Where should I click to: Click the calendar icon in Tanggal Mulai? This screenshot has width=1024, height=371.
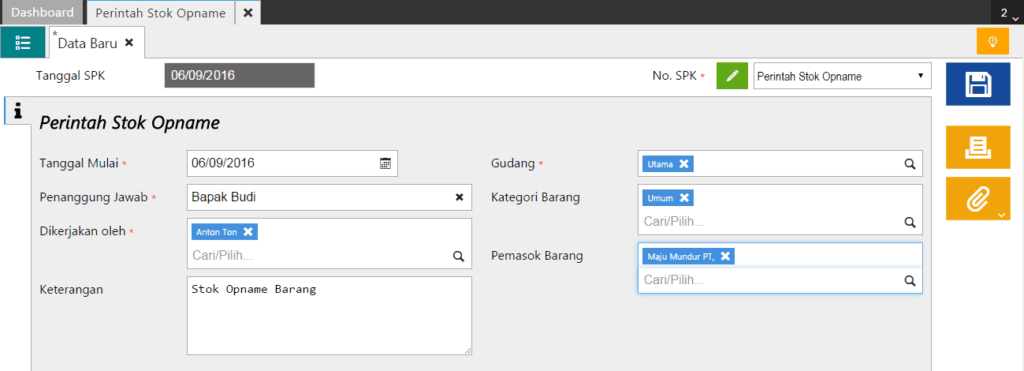(x=385, y=163)
